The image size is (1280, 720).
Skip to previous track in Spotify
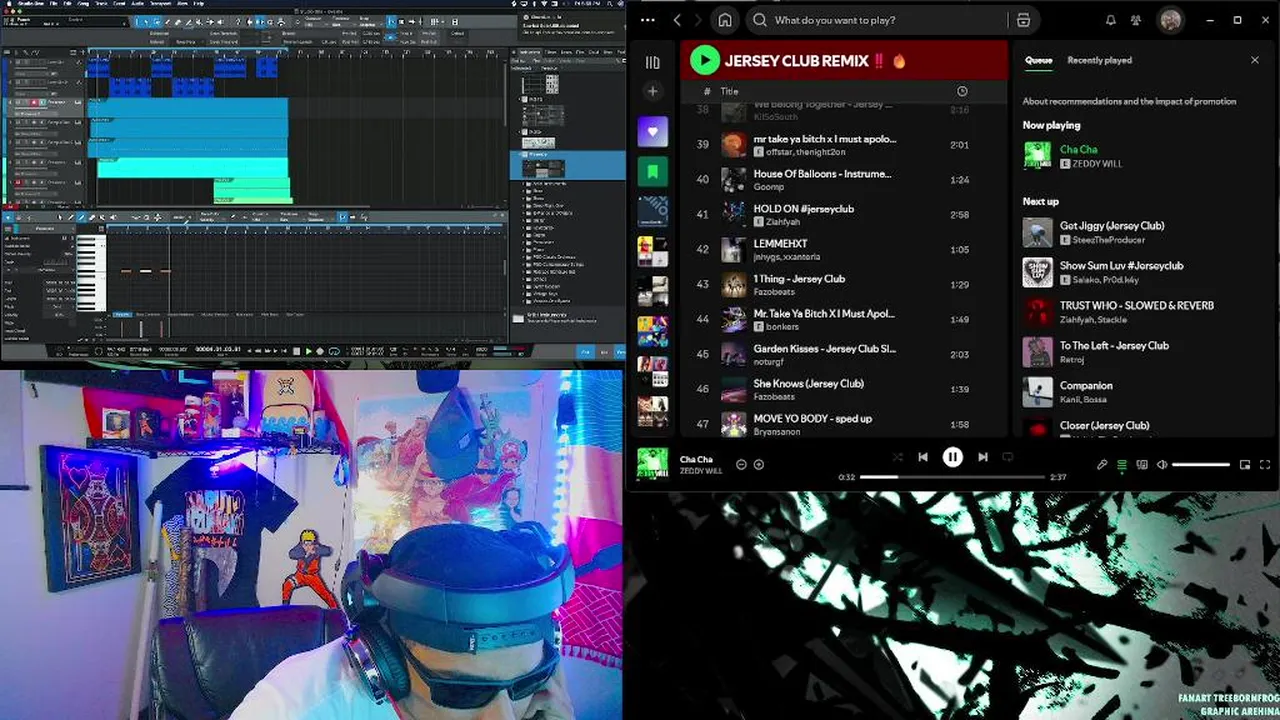pyautogui.click(x=922, y=457)
